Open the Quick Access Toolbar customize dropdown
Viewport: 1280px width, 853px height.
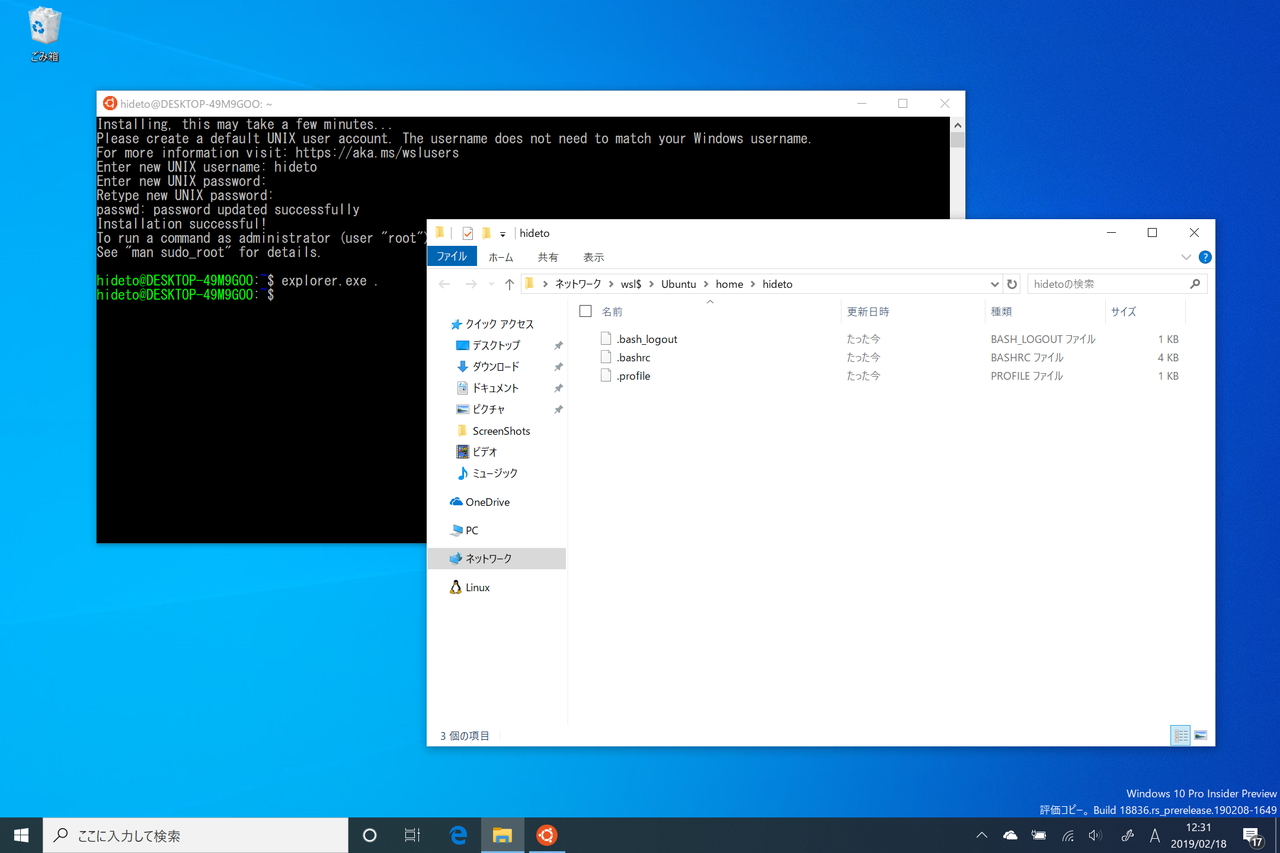pyautogui.click(x=501, y=233)
